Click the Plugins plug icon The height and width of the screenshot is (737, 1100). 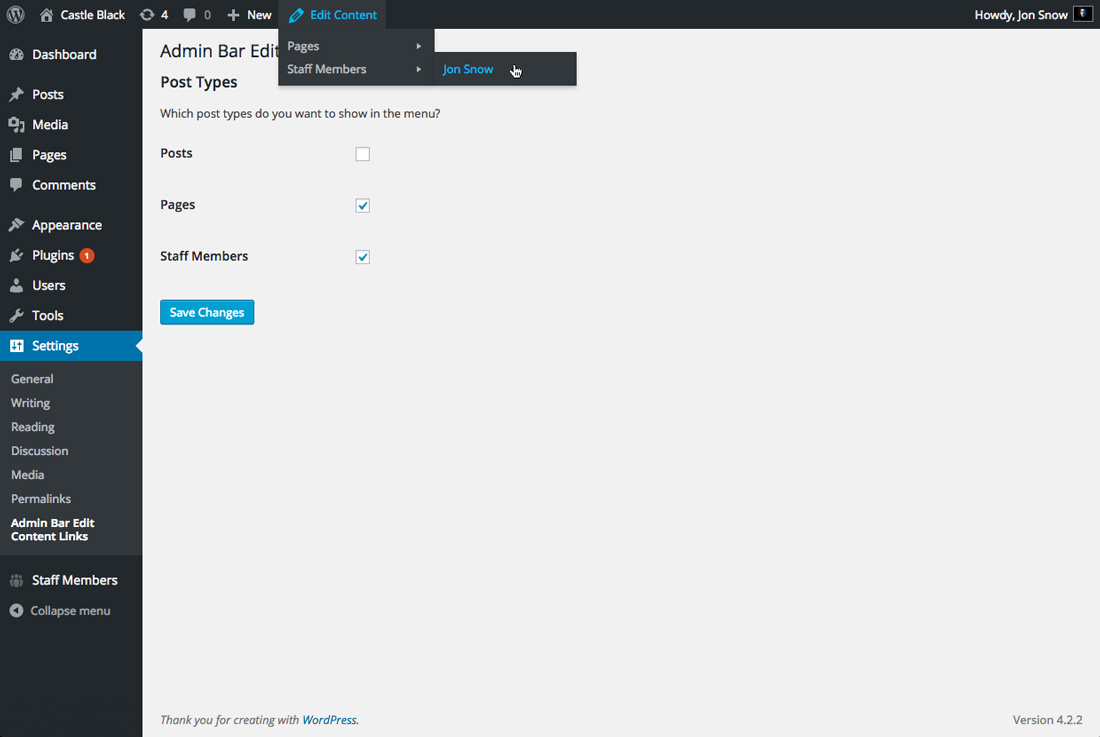tap(17, 255)
